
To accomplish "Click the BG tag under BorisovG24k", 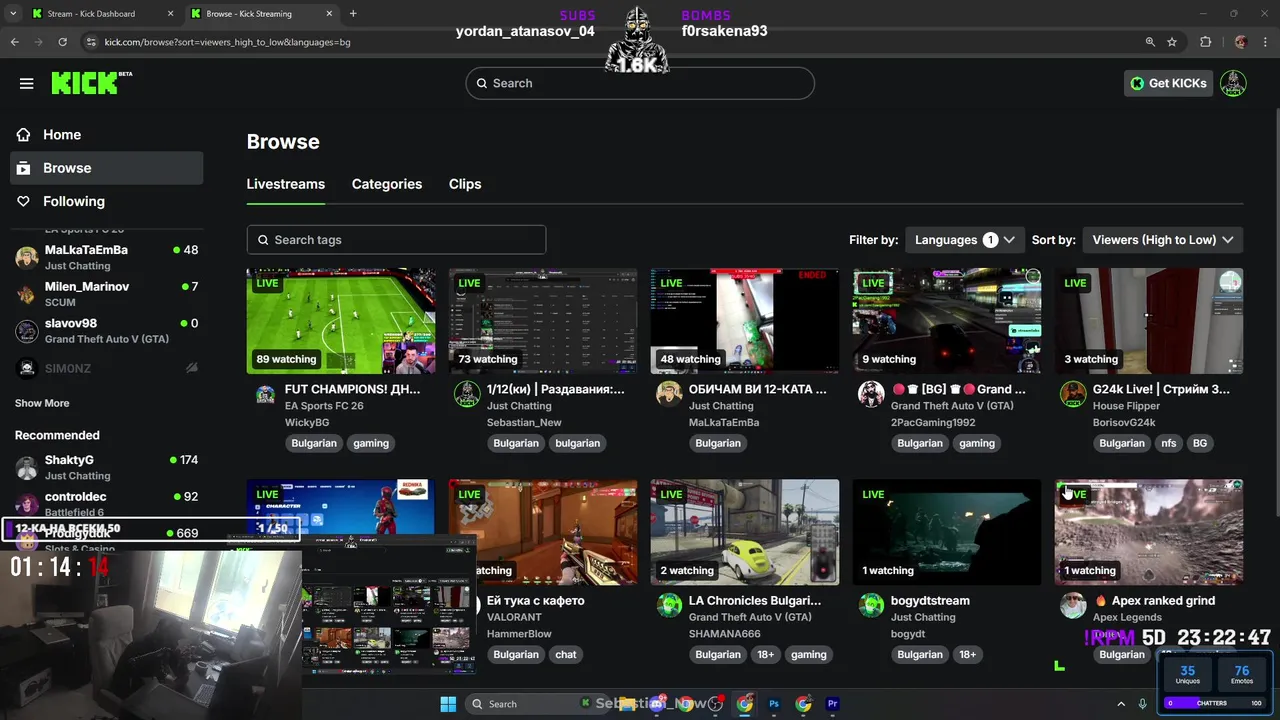I will tap(1200, 443).
